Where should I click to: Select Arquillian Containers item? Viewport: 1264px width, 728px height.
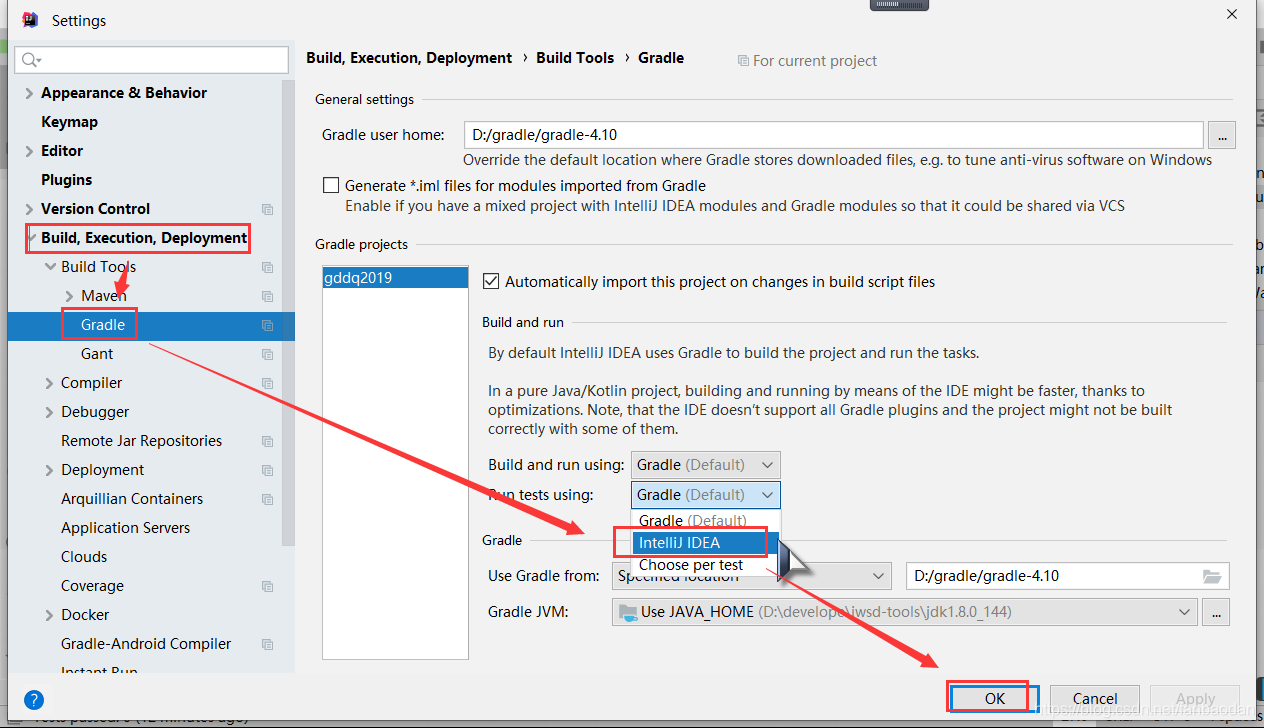[x=132, y=499]
